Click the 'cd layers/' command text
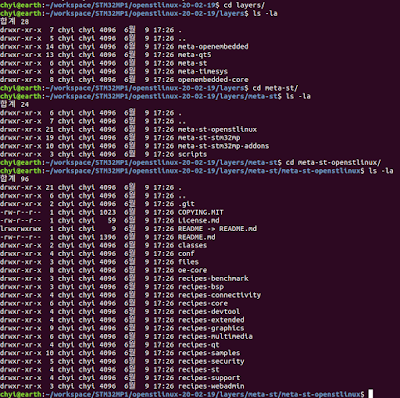Image resolution: width=400 pixels, height=398 pixels. click(245, 5)
